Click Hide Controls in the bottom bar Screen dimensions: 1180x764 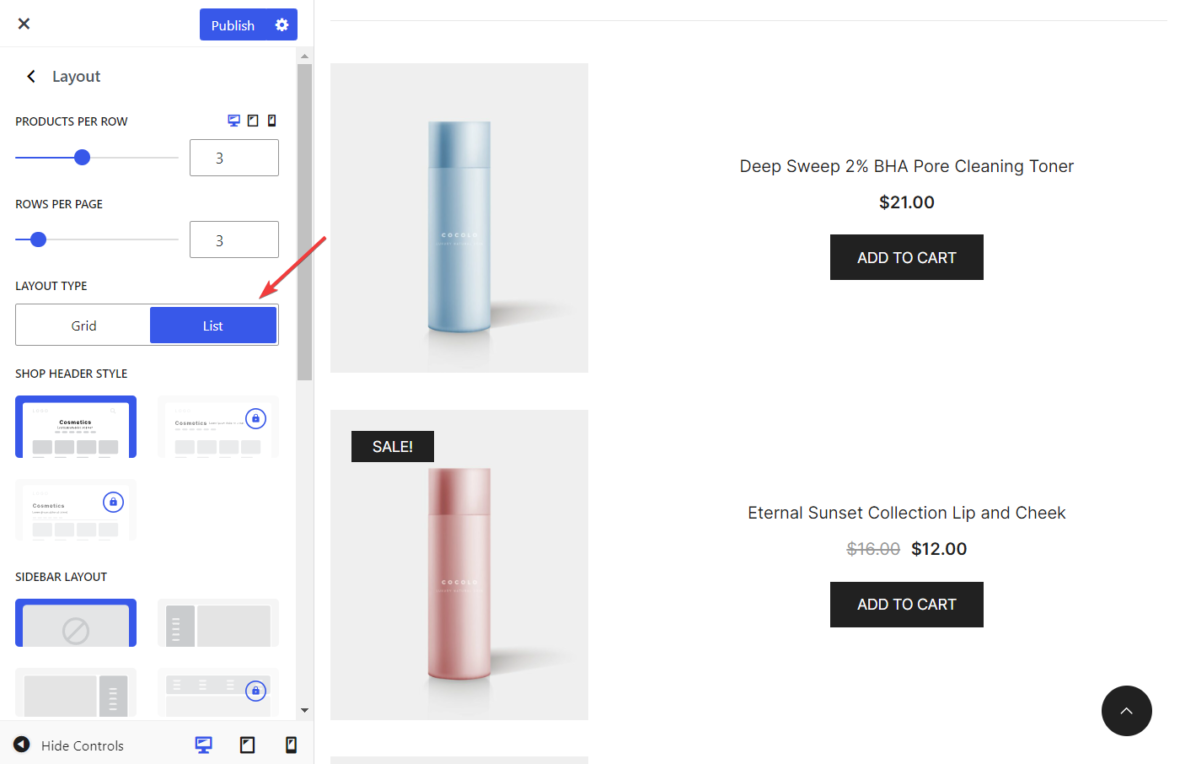click(82, 745)
